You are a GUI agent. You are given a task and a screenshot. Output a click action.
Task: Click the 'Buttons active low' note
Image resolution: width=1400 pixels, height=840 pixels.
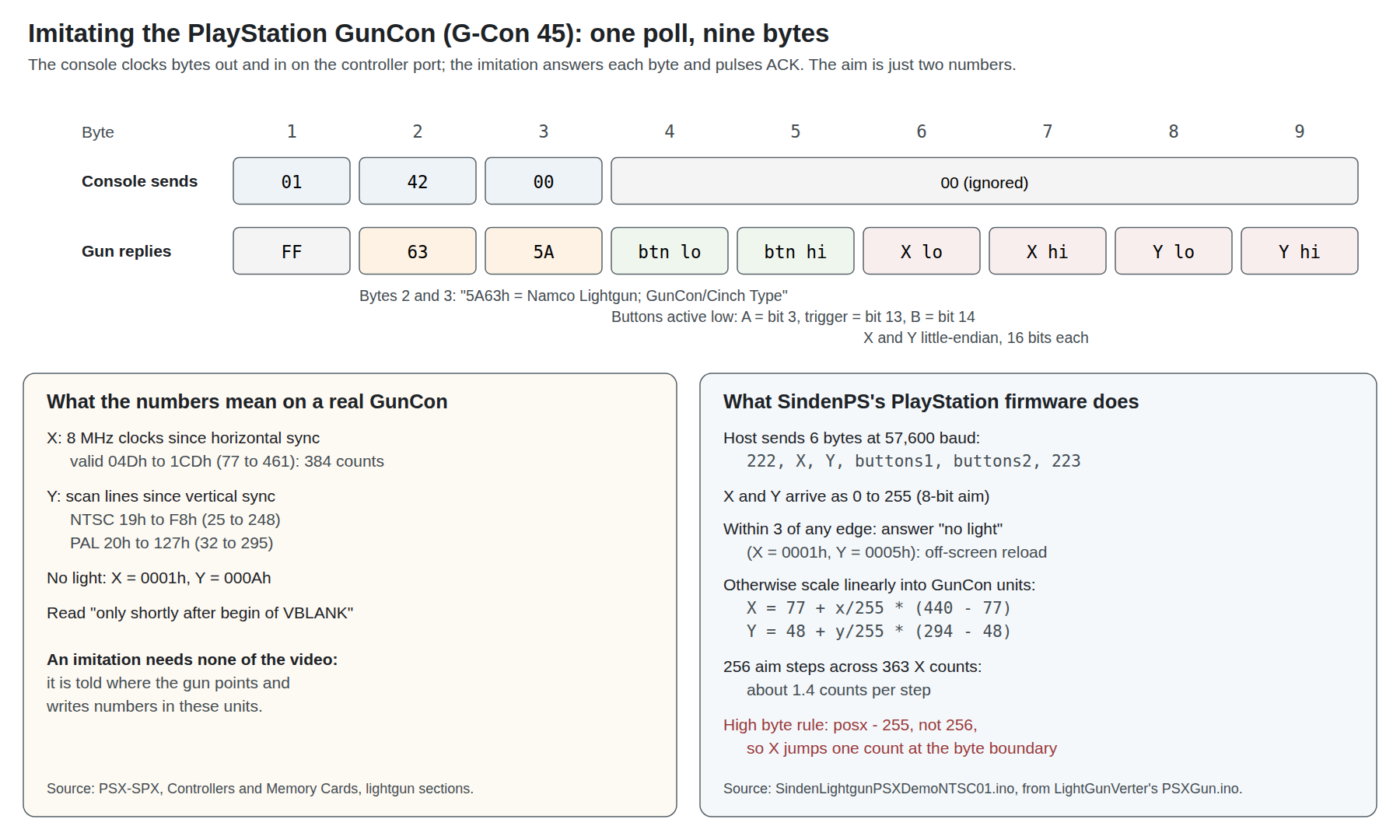click(x=793, y=317)
